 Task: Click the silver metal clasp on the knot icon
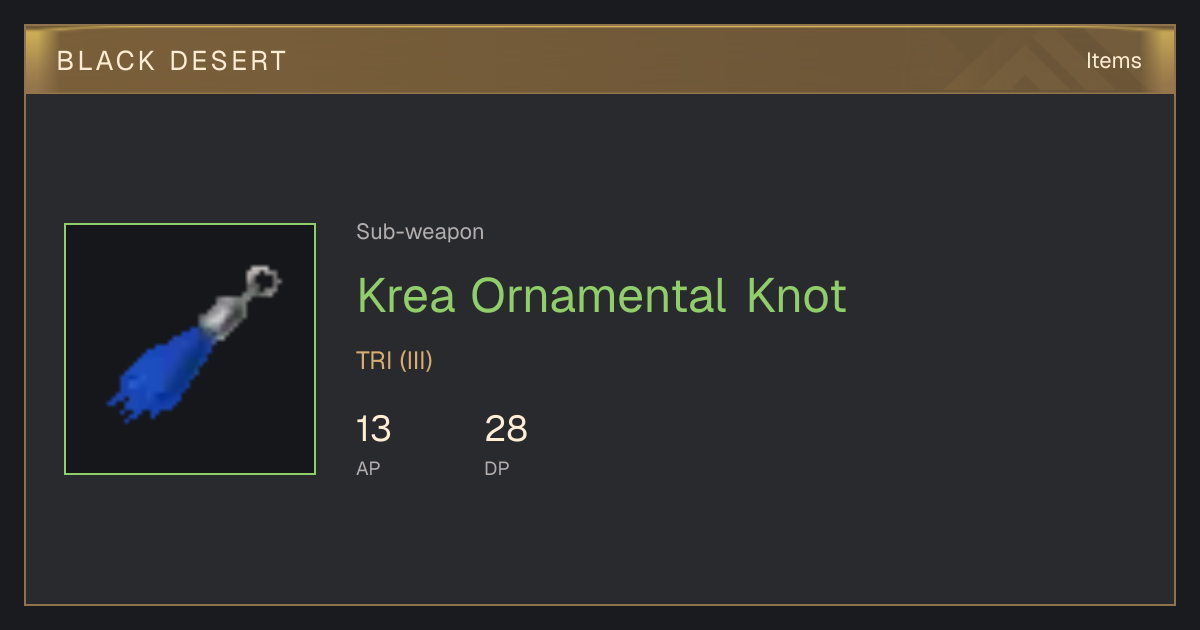point(222,315)
